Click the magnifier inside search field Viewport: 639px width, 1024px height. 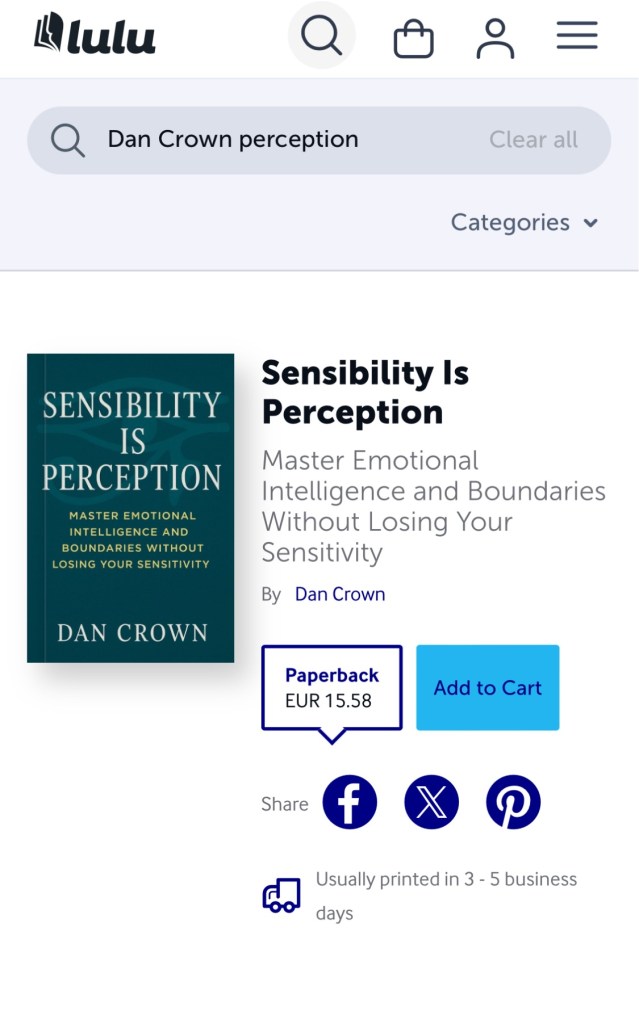68,140
